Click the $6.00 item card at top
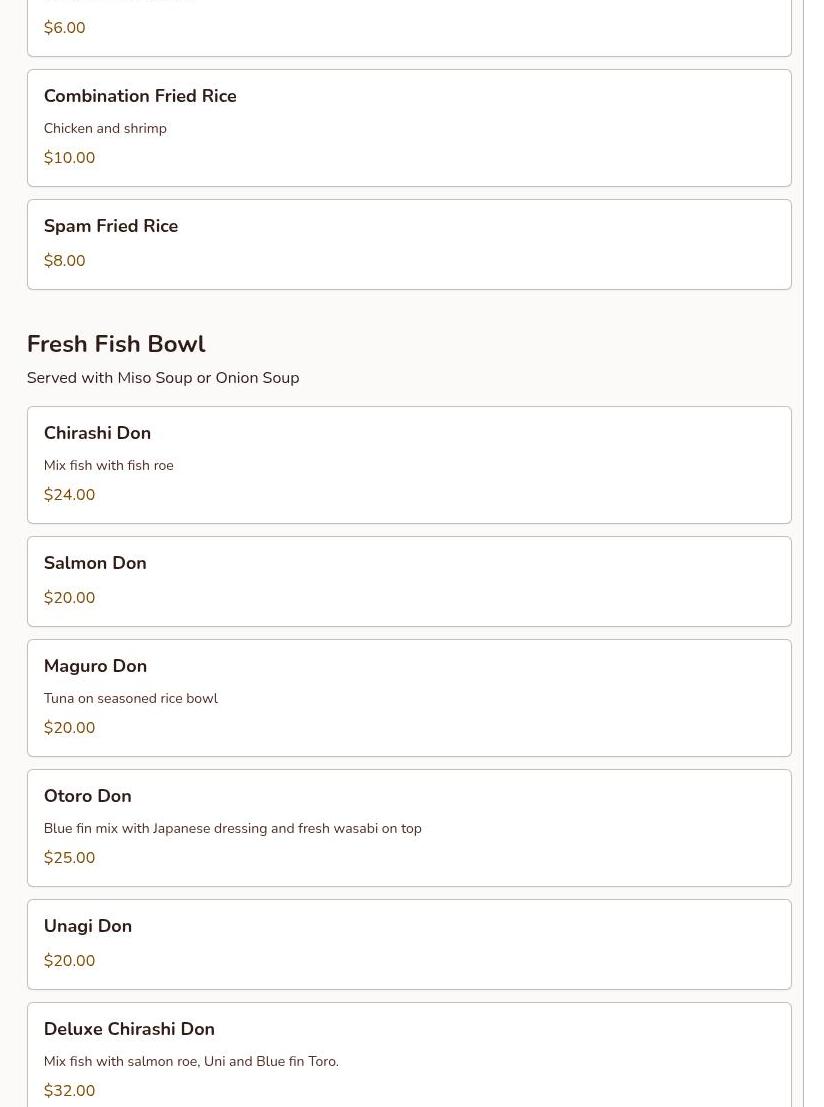This screenshot has height=1107, width=824. pos(408,28)
